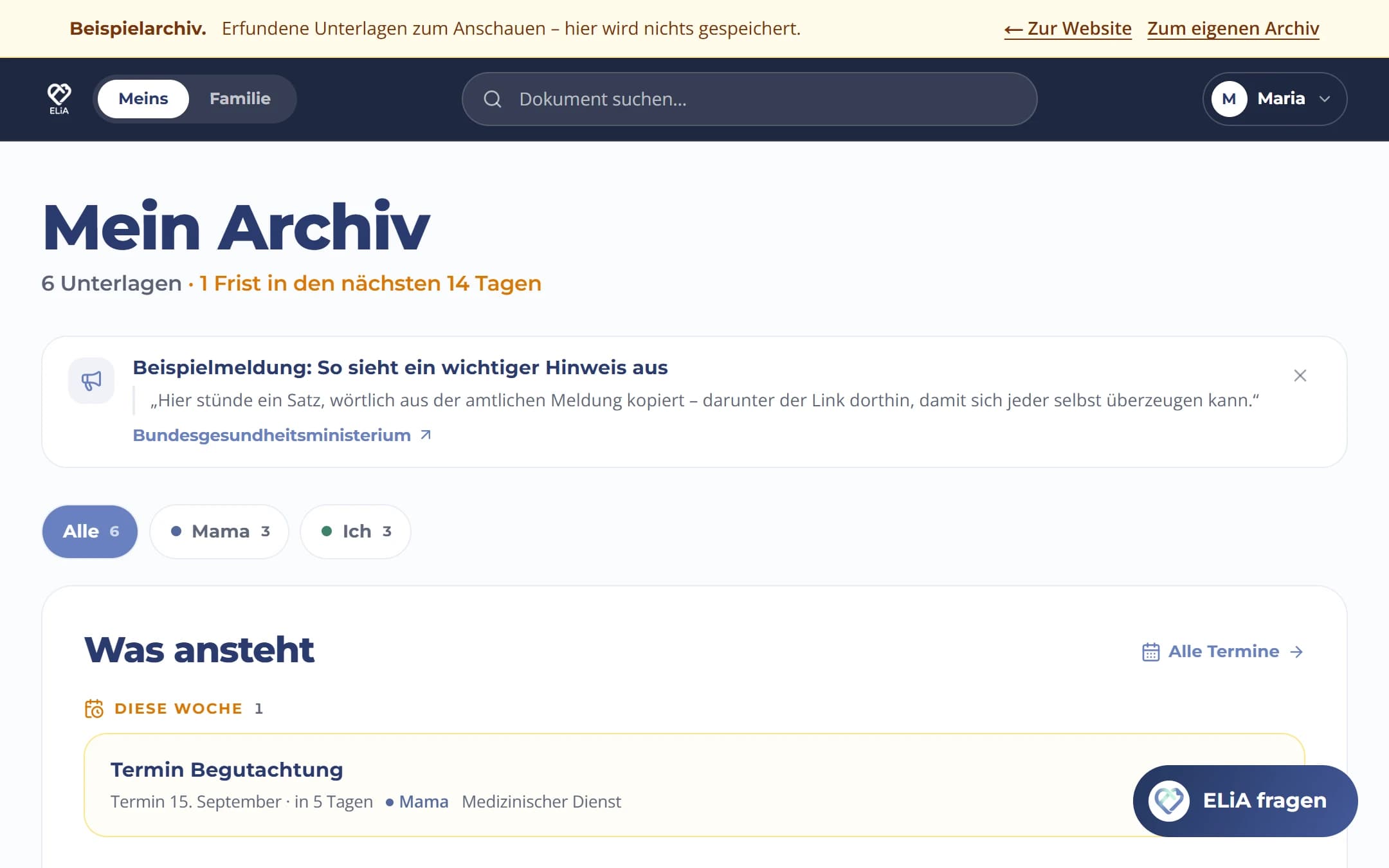Click the ELiA heart logo
This screenshot has width=1389, height=868.
[59, 98]
